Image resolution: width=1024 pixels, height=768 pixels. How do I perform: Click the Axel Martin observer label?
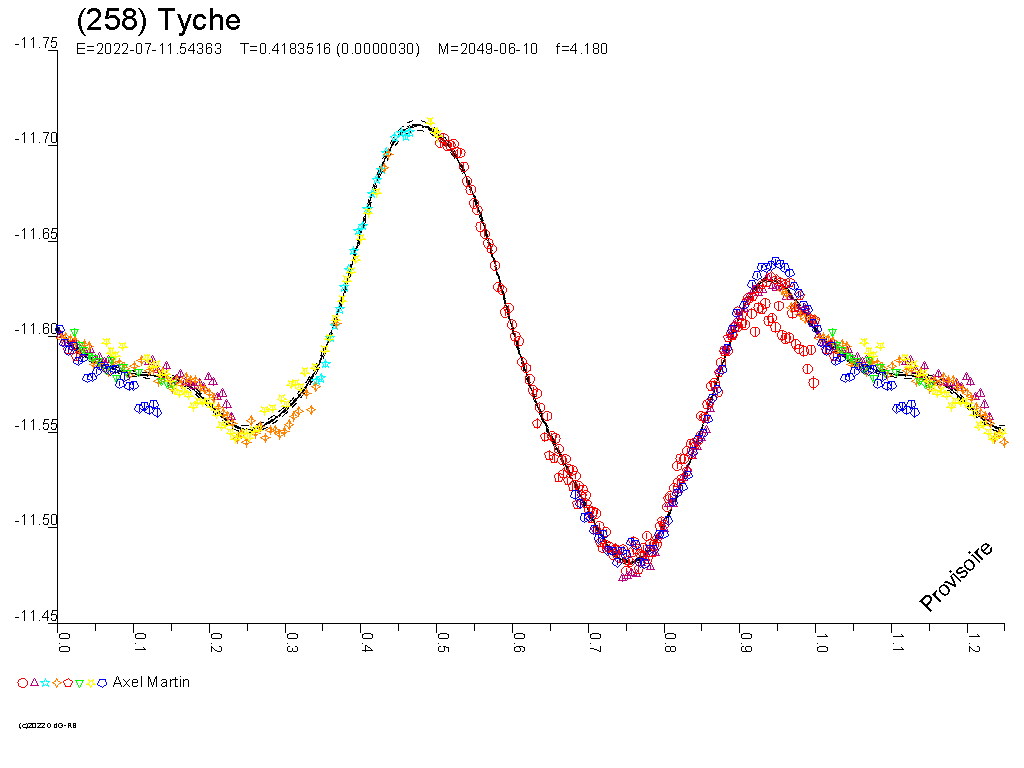(x=151, y=682)
